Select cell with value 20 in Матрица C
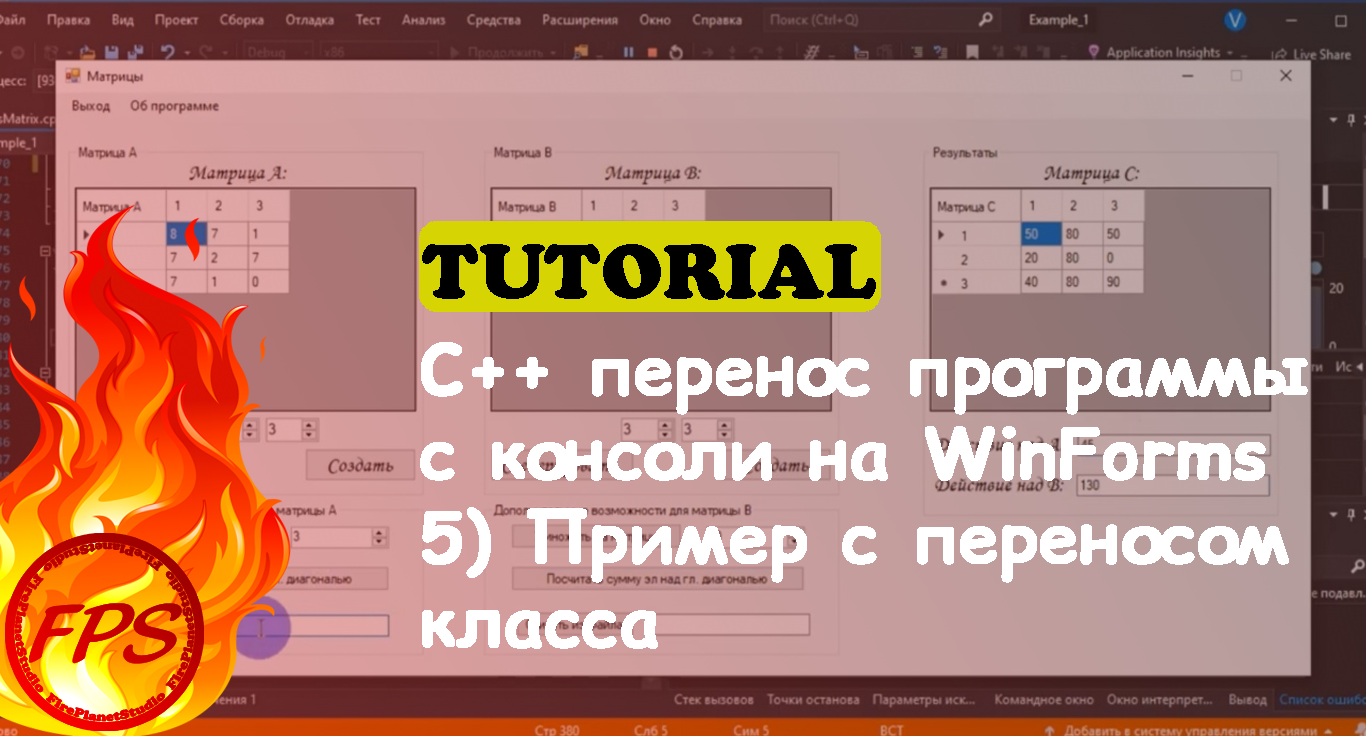 [1041, 258]
